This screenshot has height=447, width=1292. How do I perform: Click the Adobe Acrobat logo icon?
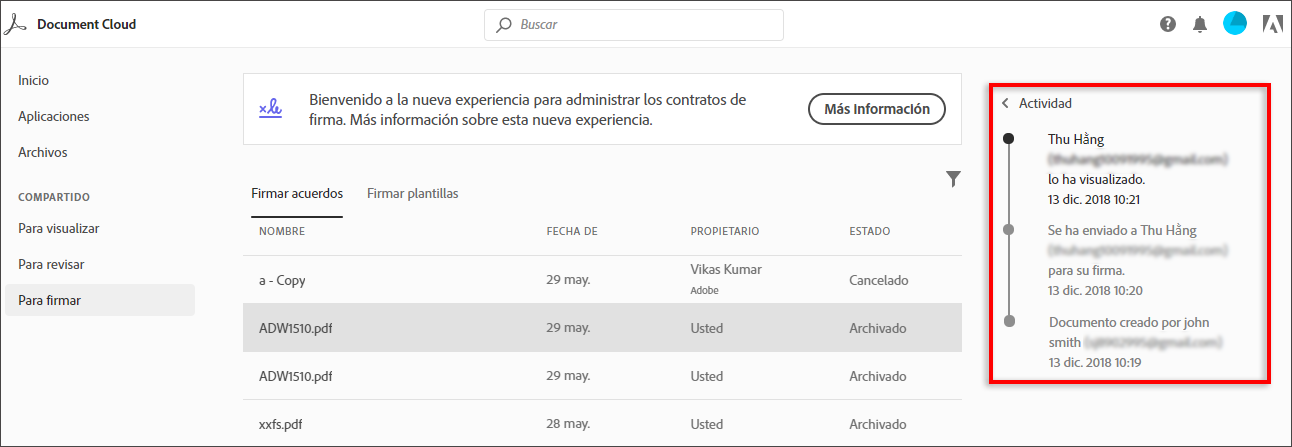(16, 24)
